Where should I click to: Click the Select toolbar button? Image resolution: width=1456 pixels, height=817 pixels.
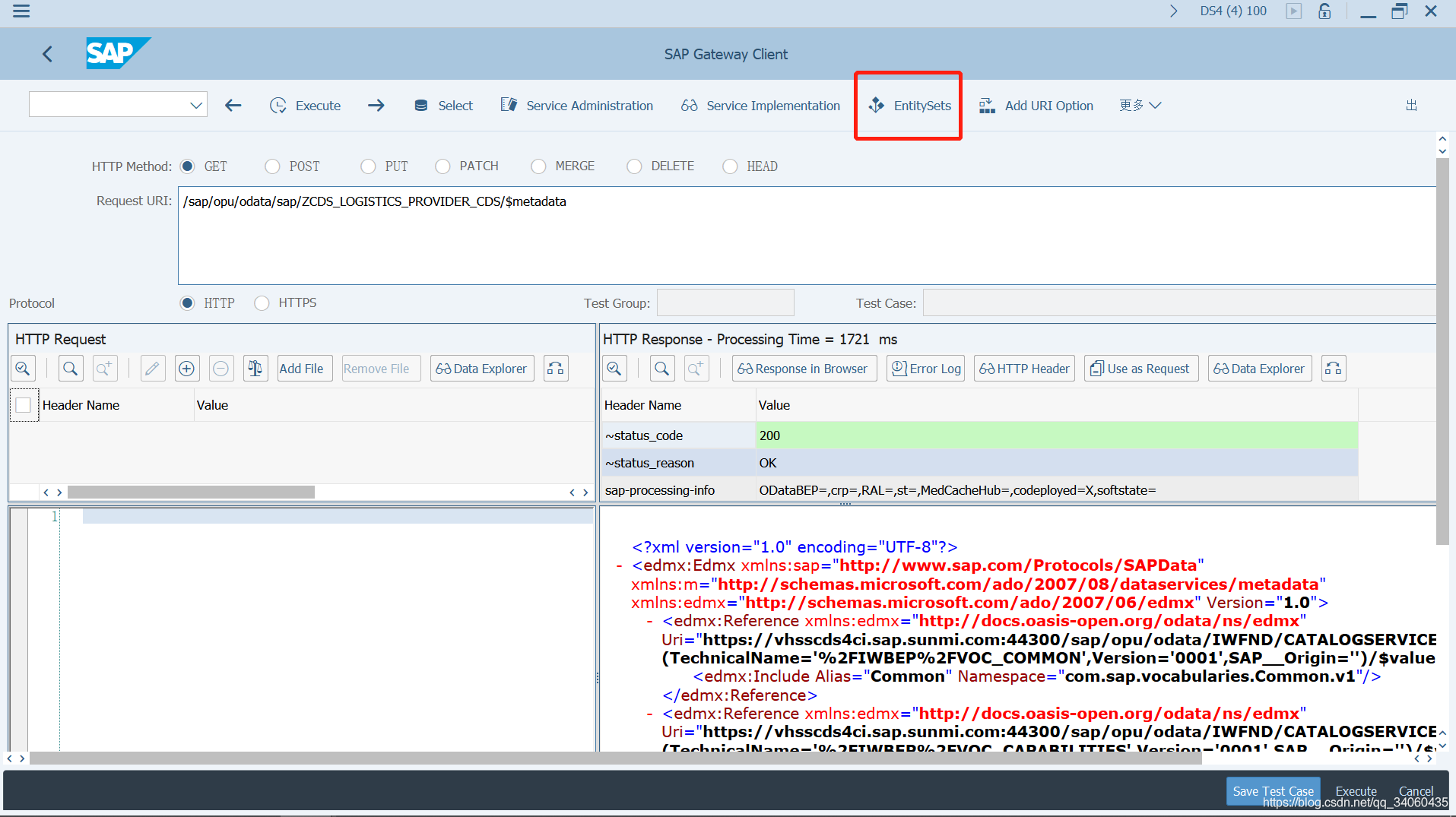[x=443, y=106]
